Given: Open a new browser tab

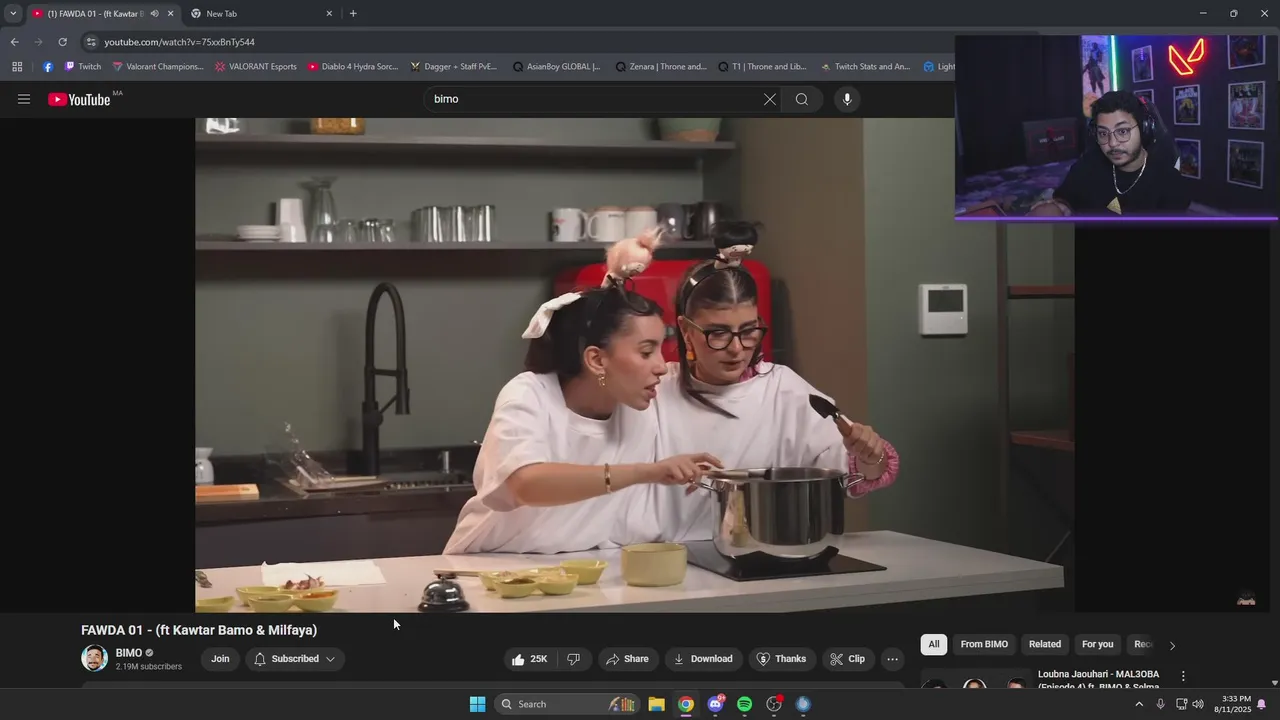Looking at the screenshot, I should [353, 13].
